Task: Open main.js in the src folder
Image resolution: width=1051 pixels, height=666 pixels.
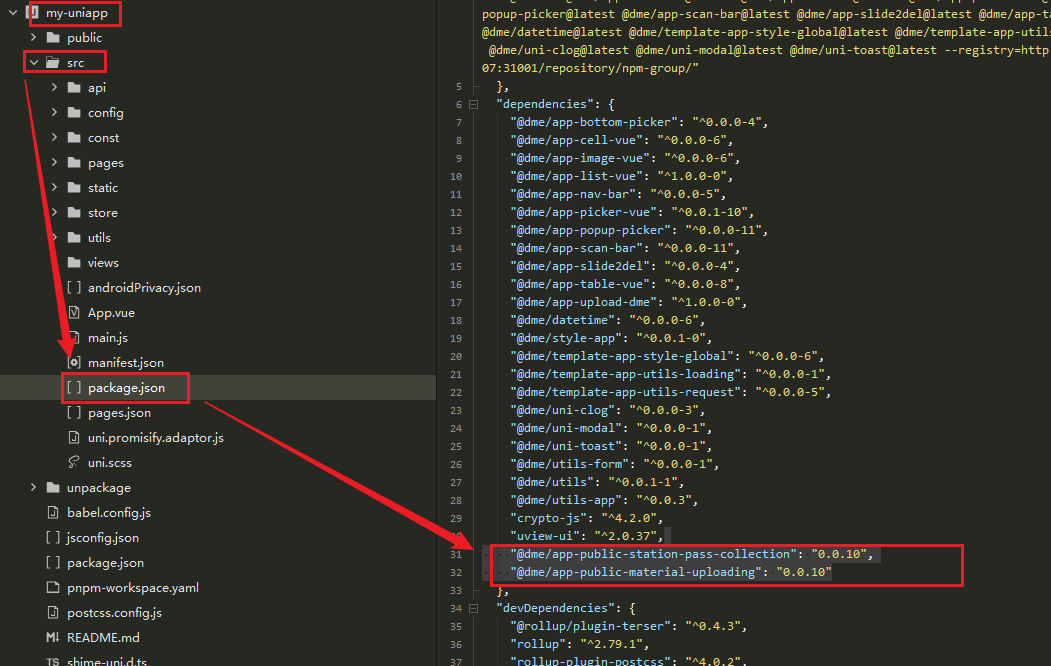Action: (107, 338)
